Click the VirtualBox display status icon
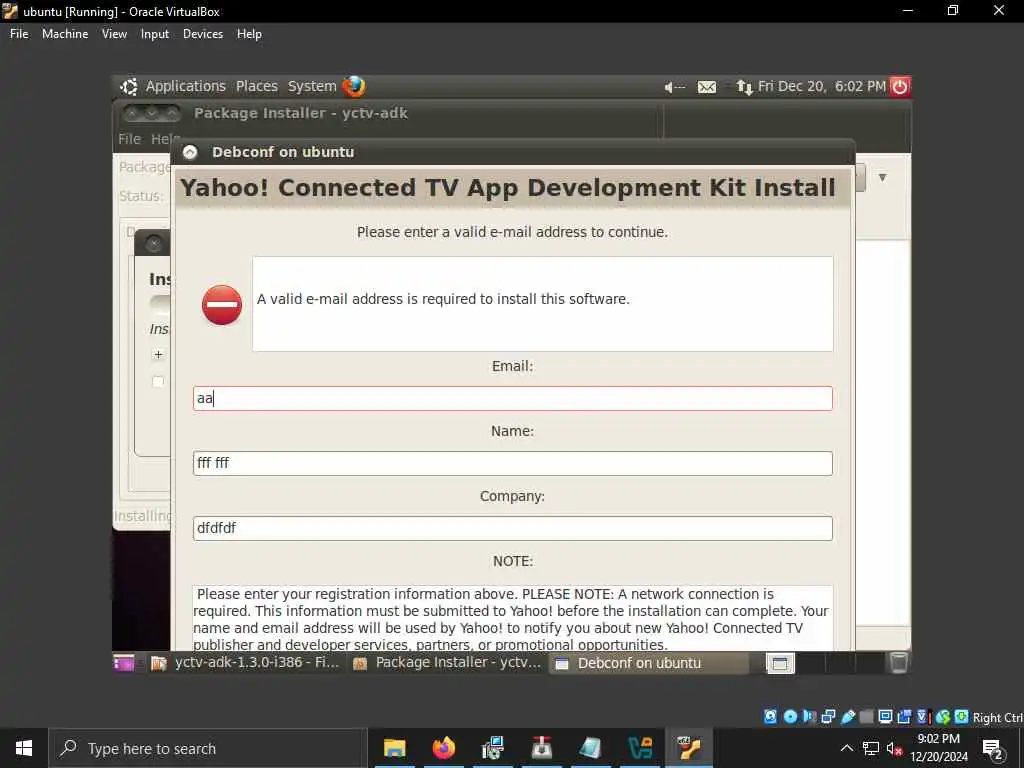The height and width of the screenshot is (768, 1024). (886, 717)
